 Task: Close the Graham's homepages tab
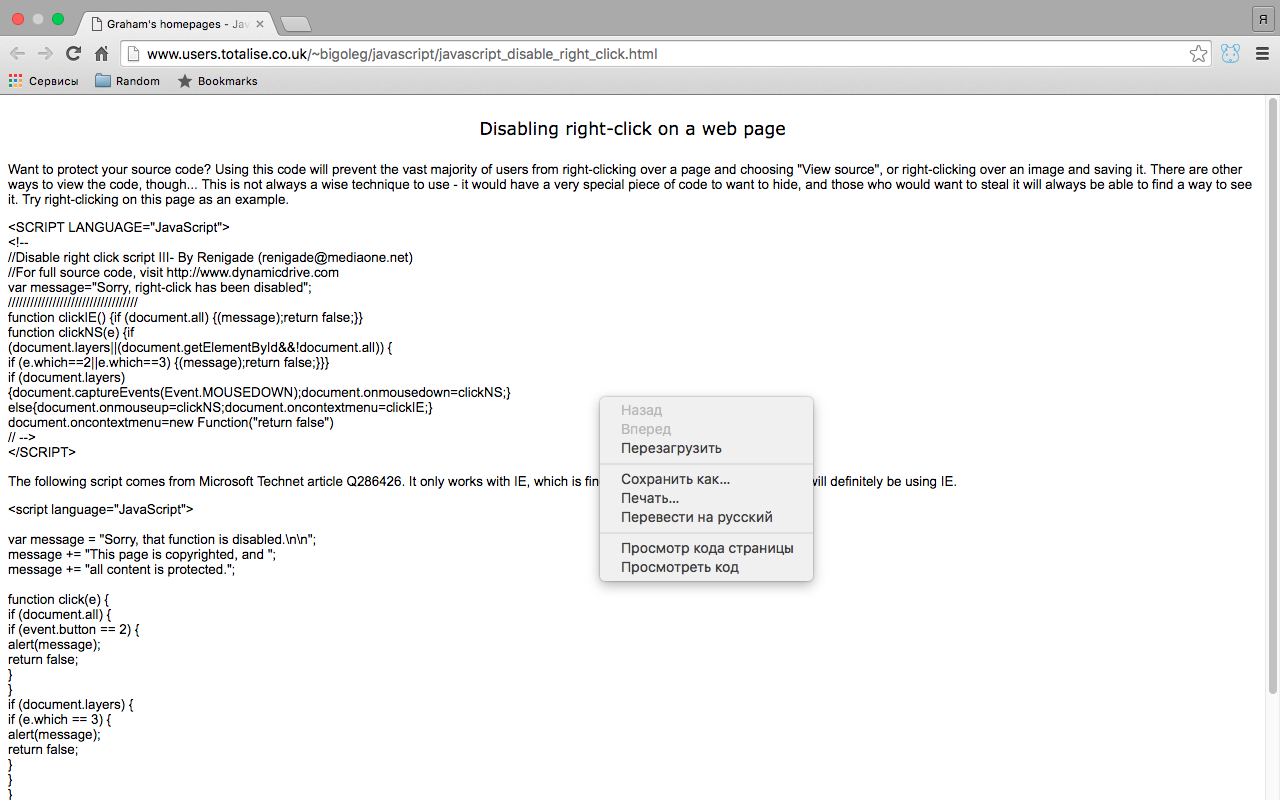point(260,22)
